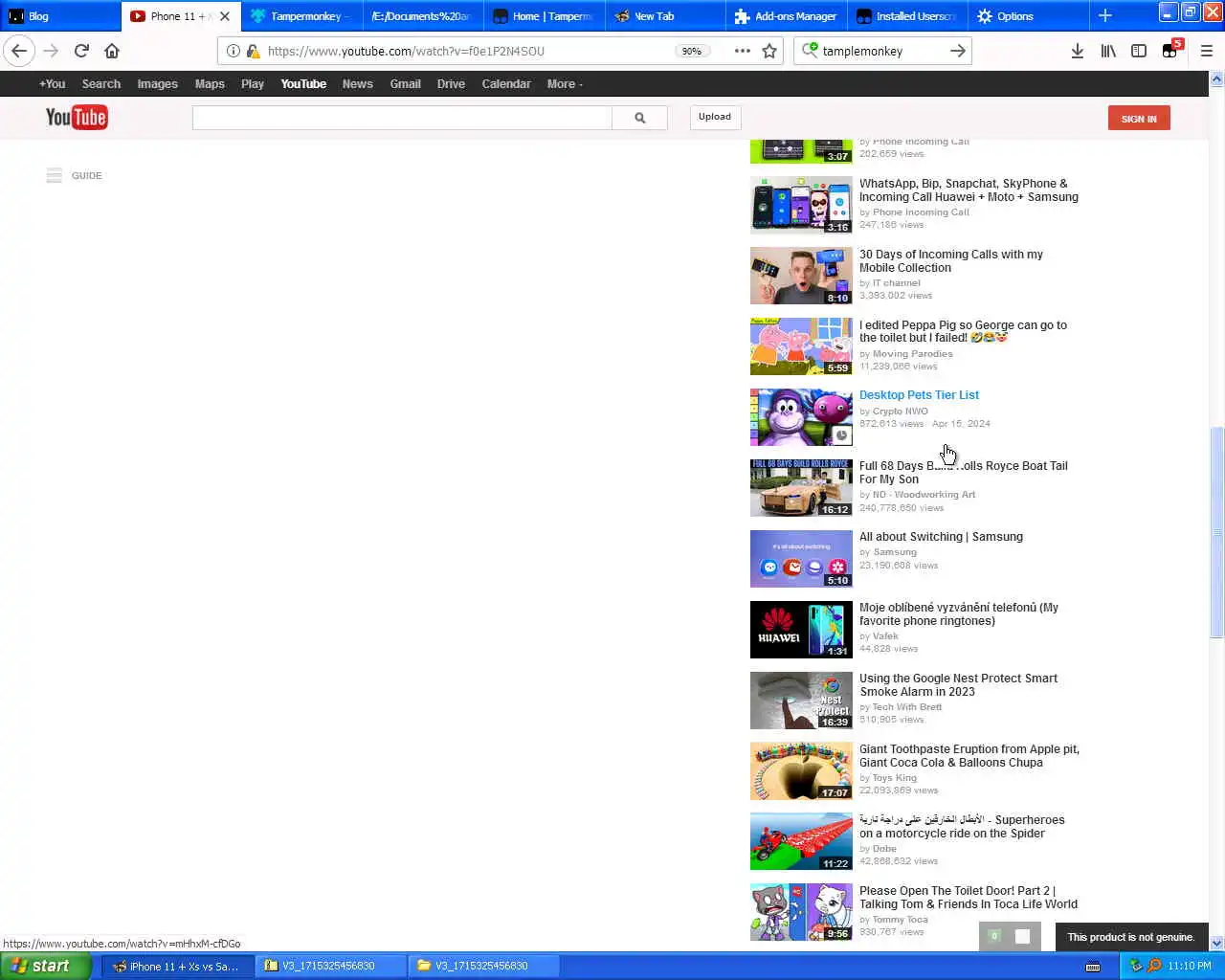1225x980 pixels.
Task: Click the Upload button
Action: (714, 117)
